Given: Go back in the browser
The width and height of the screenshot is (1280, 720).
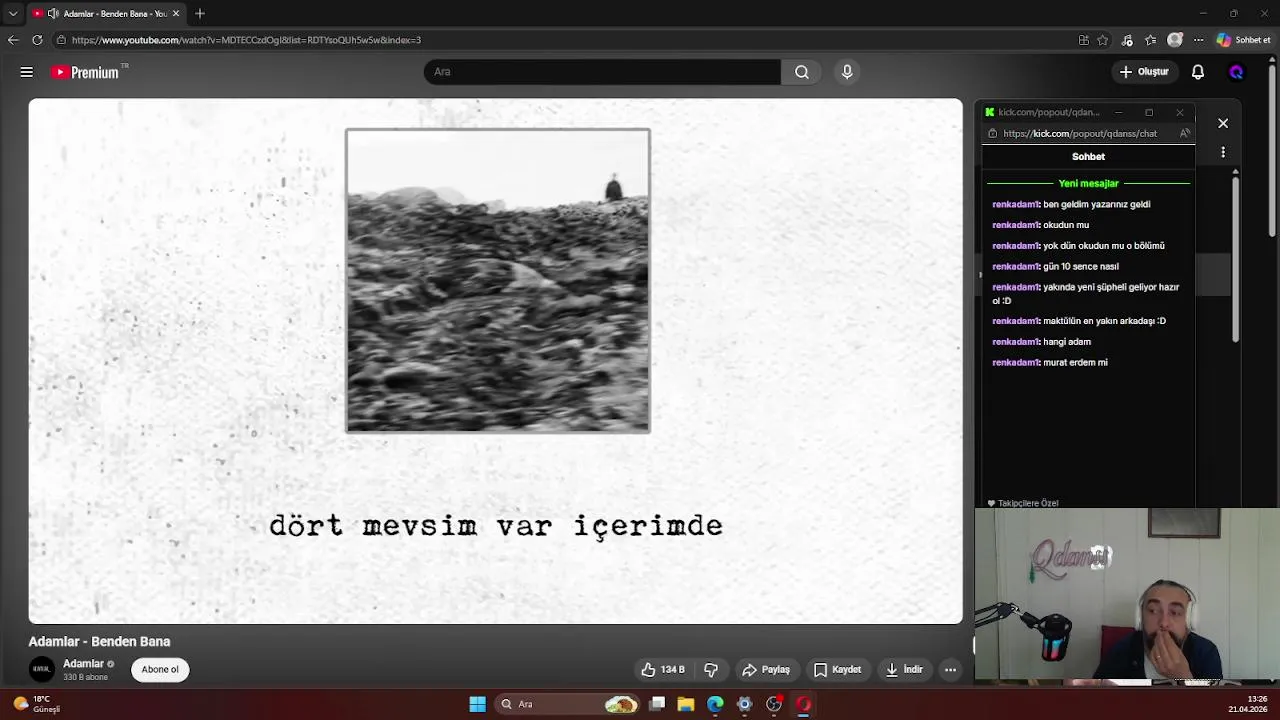Looking at the screenshot, I should (13, 40).
